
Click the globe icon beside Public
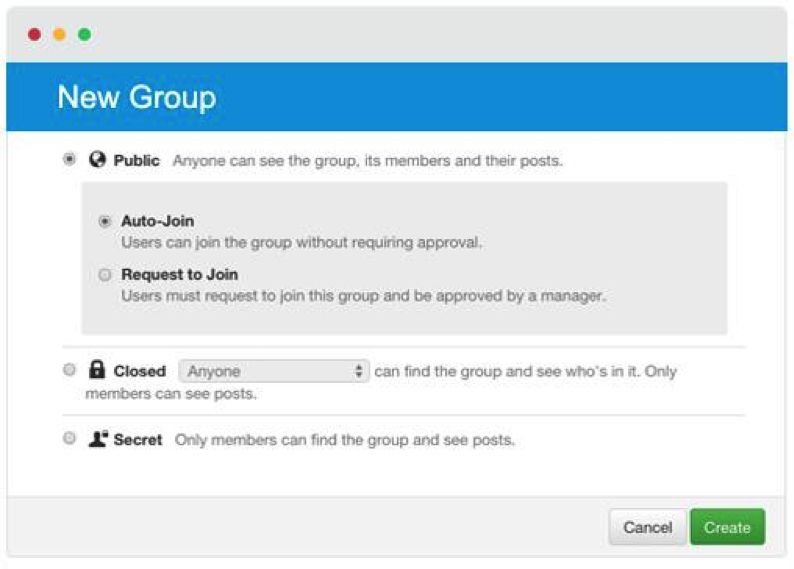97,159
